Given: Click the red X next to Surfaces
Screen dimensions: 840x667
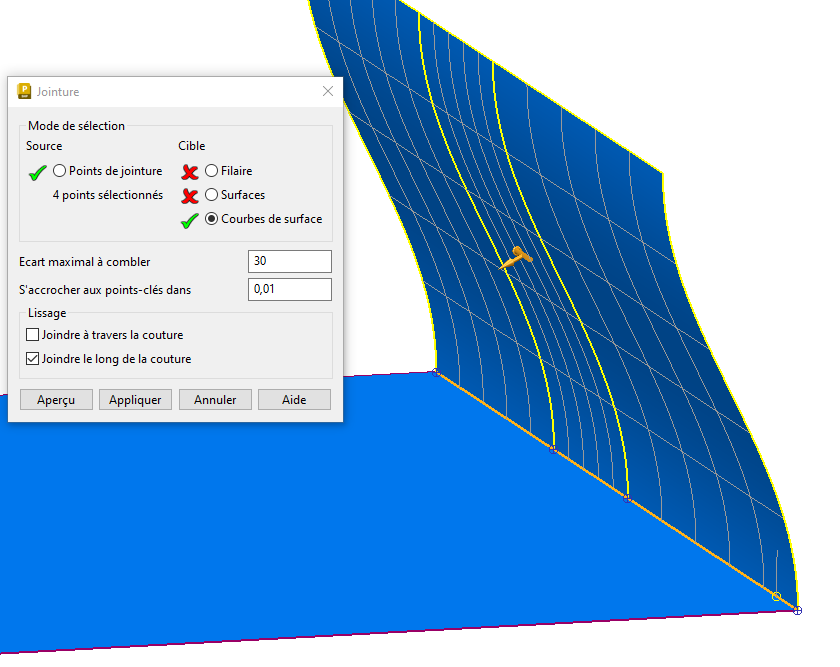Looking at the screenshot, I should click(x=190, y=196).
